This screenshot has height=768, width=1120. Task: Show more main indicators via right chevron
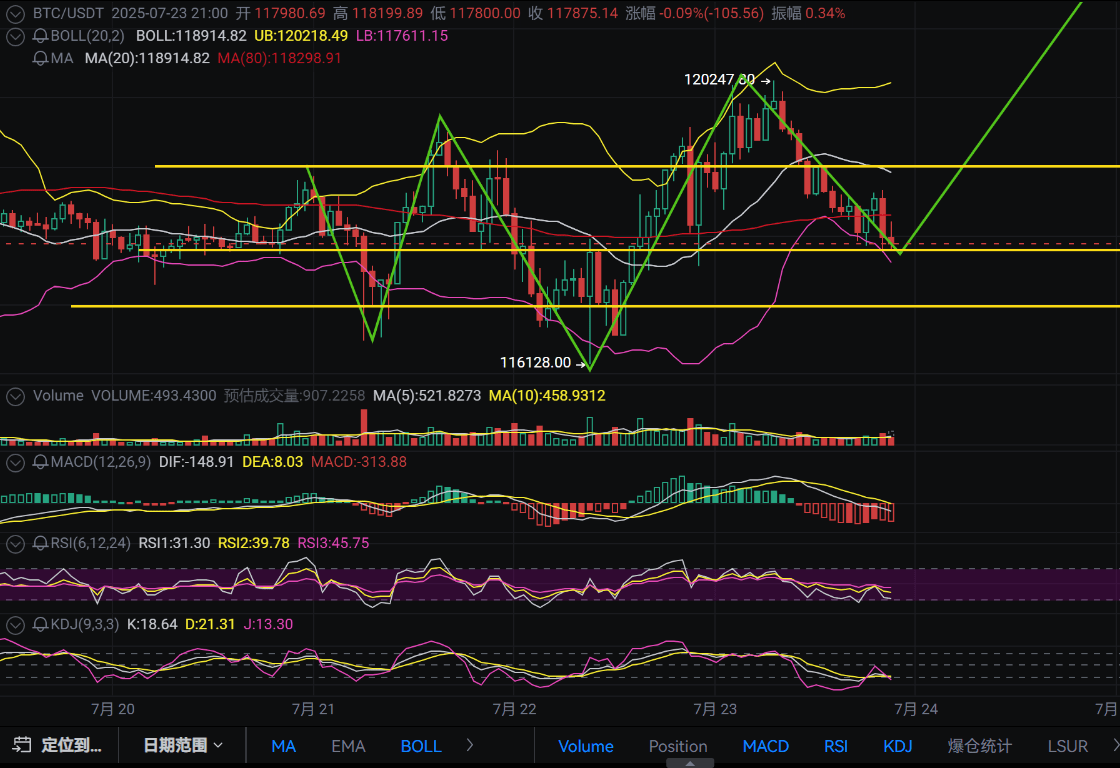(x=469, y=745)
